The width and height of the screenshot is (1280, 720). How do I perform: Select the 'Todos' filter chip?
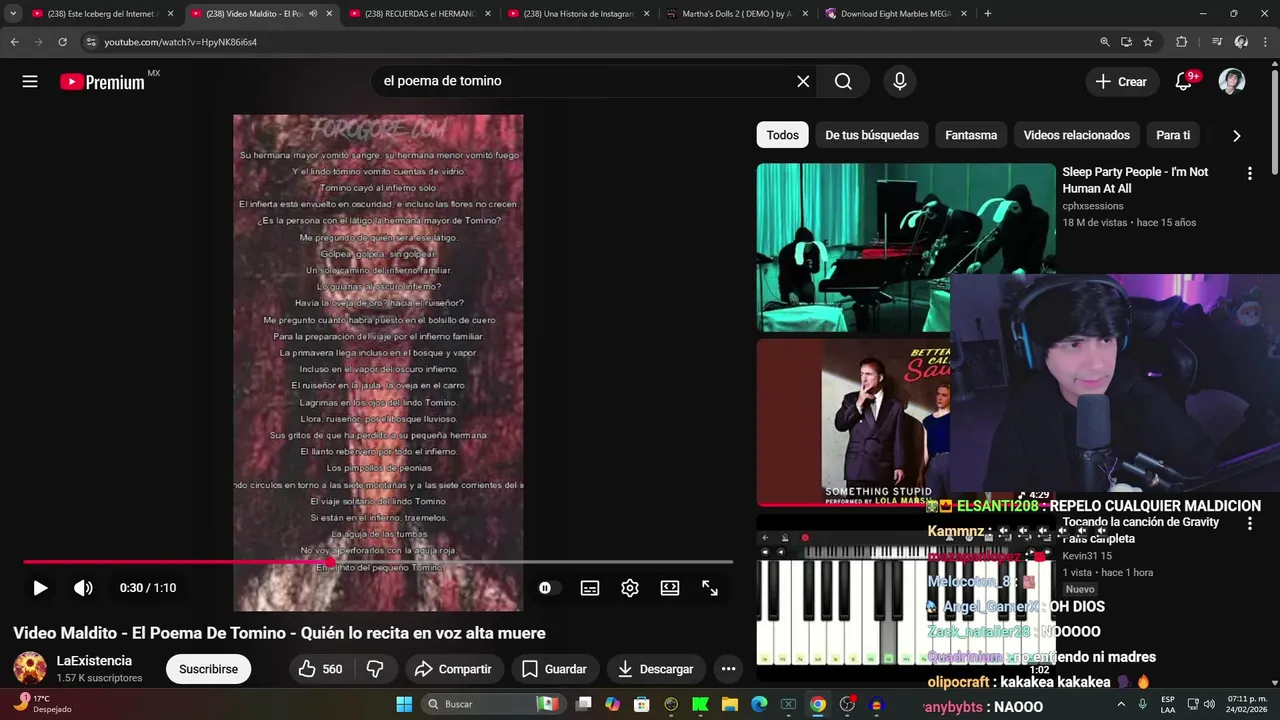point(782,135)
